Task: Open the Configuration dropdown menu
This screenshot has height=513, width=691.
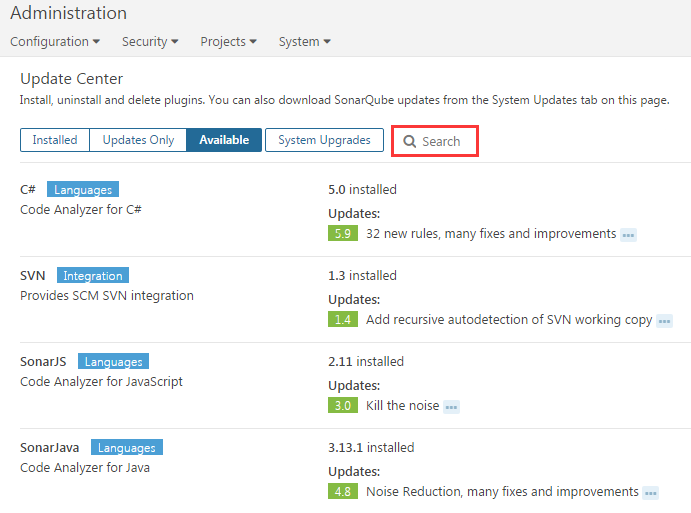Action: point(55,41)
